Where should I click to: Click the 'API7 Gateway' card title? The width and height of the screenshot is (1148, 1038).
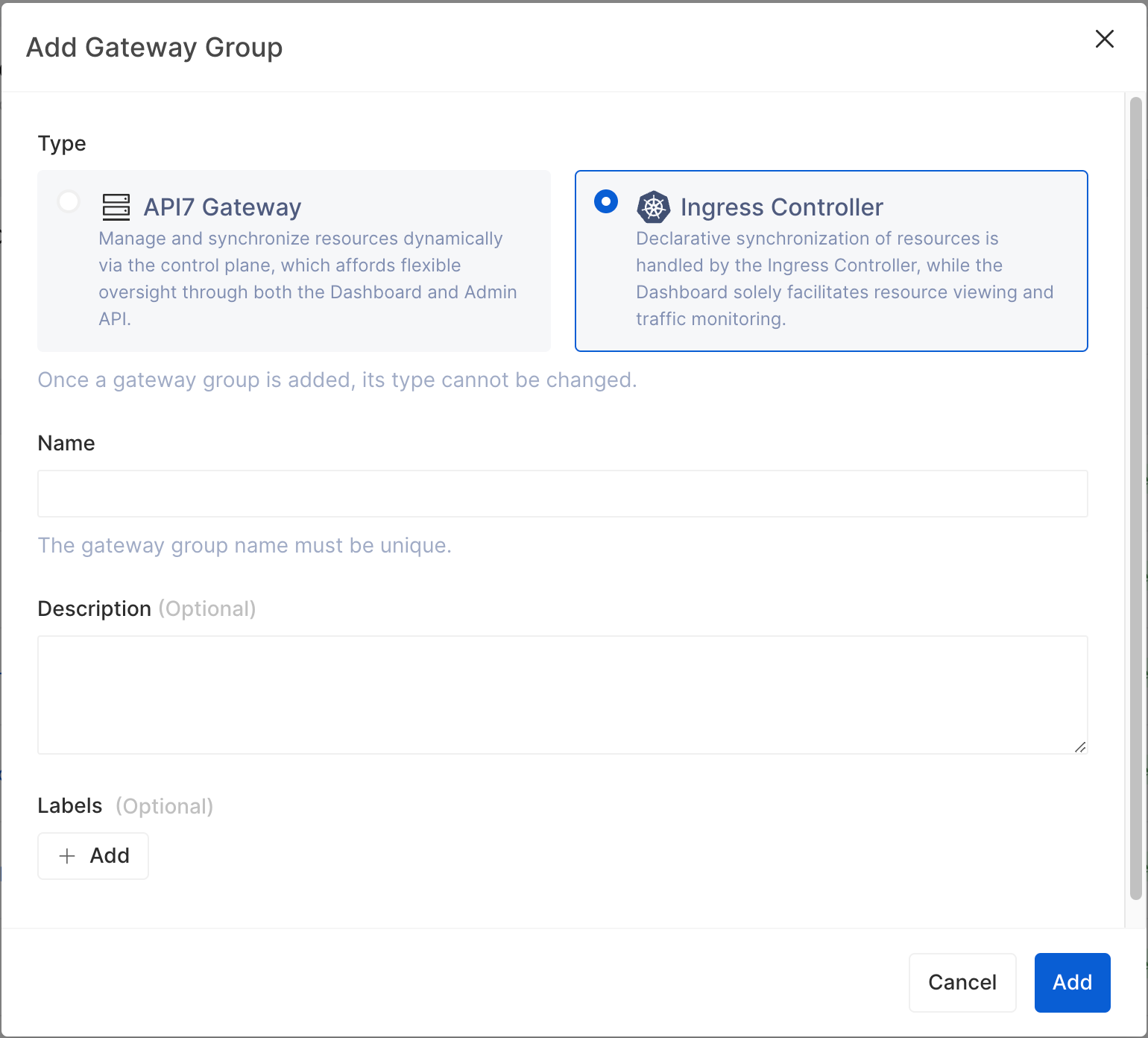pyautogui.click(x=222, y=207)
